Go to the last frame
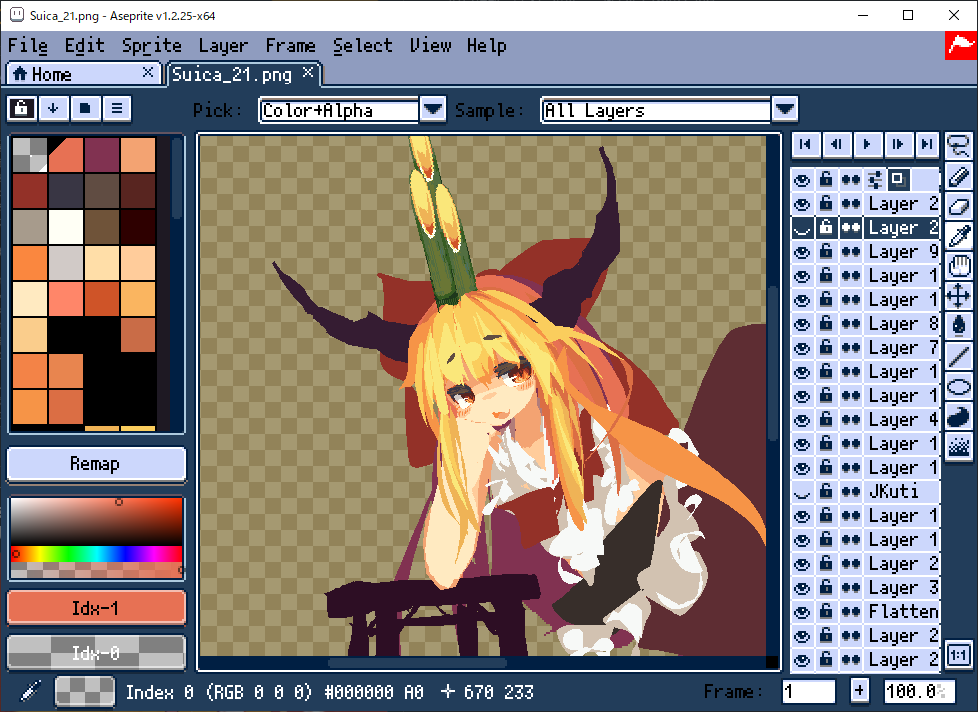This screenshot has height=712, width=978. click(927, 145)
